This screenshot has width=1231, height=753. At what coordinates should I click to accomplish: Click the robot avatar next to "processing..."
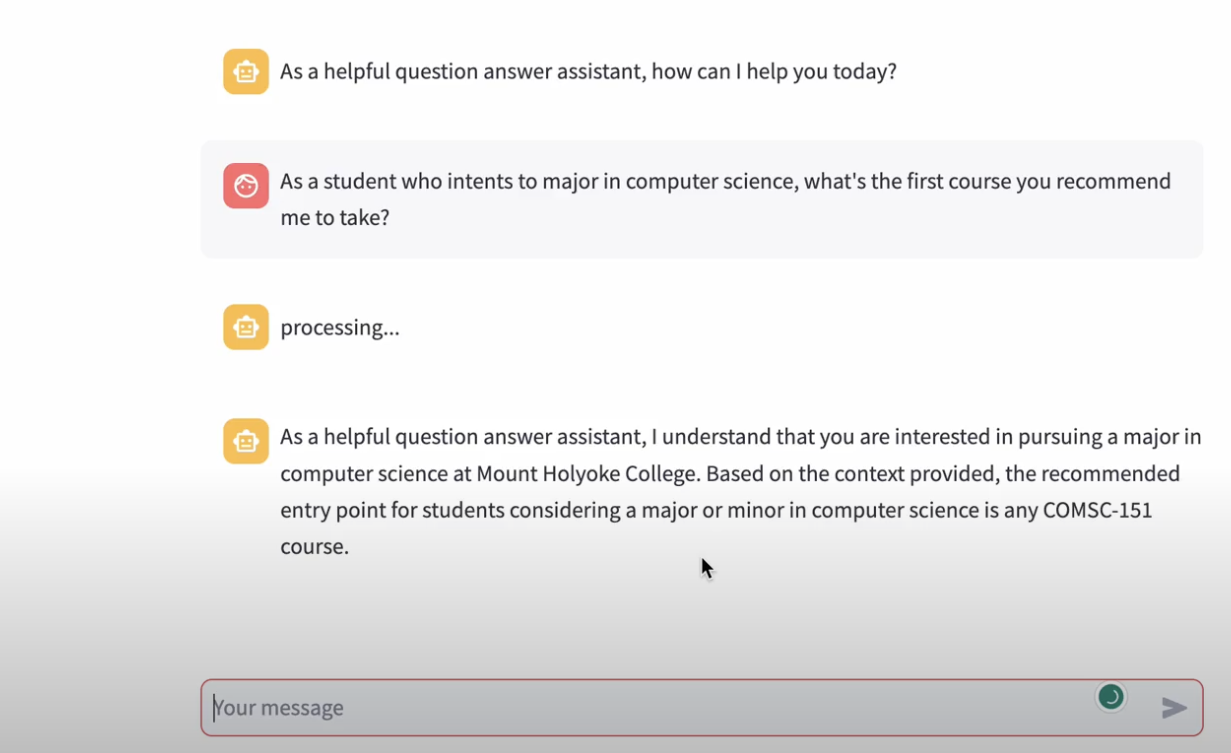click(246, 327)
